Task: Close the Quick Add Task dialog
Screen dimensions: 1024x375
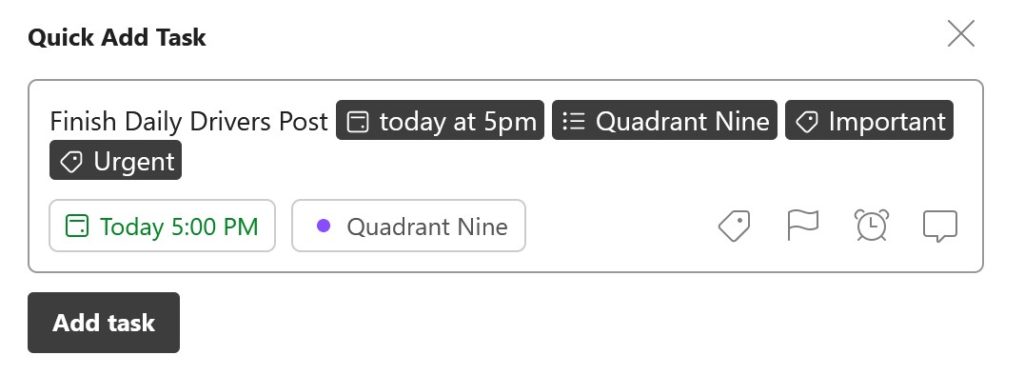Action: pos(961,34)
